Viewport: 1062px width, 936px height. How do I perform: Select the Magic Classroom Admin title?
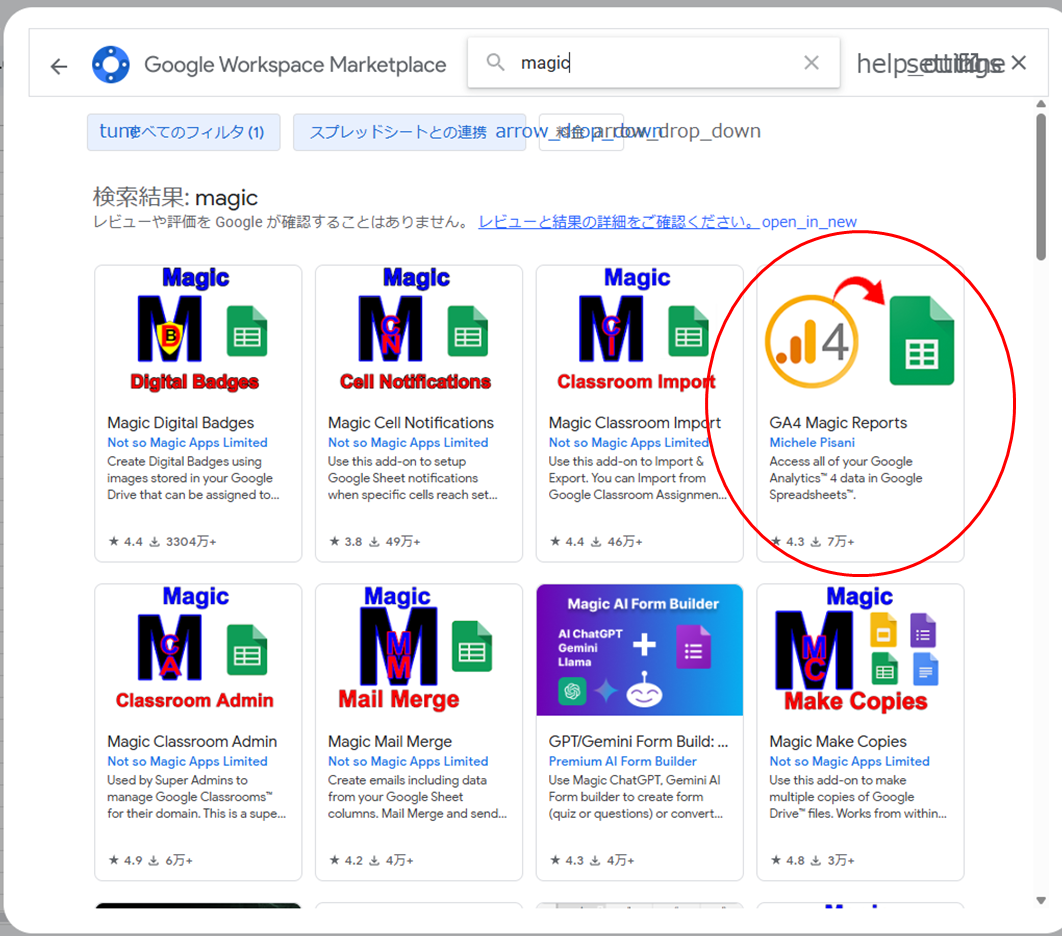(192, 742)
